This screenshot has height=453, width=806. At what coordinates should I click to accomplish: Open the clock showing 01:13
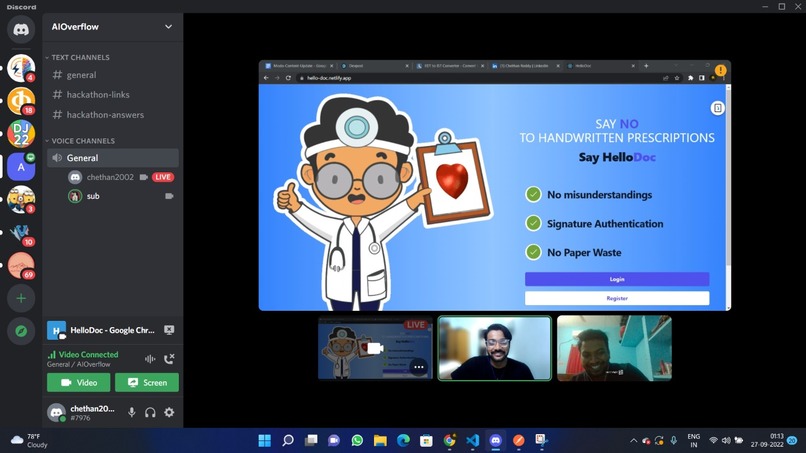767,441
